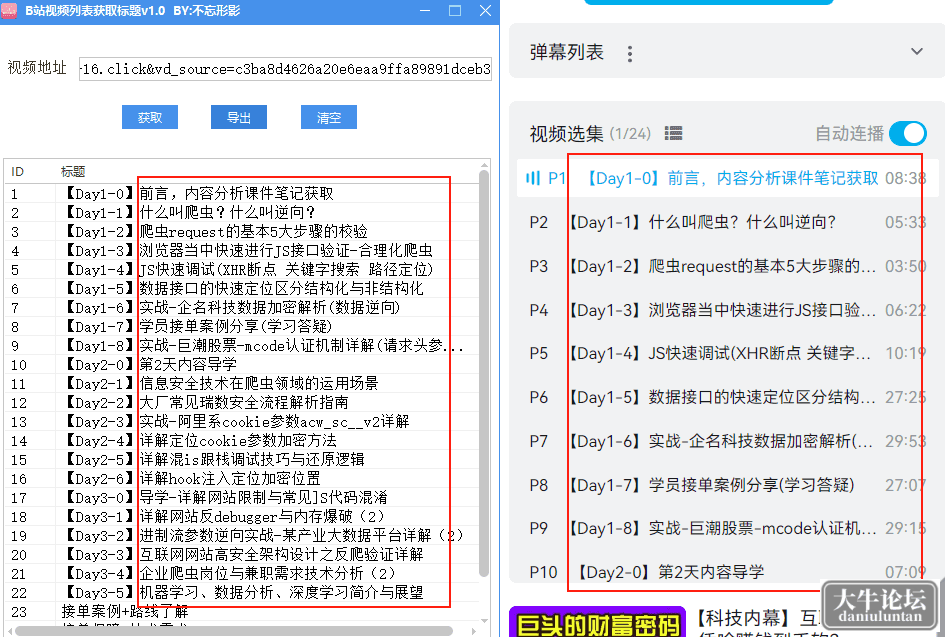Select row 14 【Day2-4】详解定位cookie参数加密方法
The height and width of the screenshot is (637, 945).
[241, 441]
